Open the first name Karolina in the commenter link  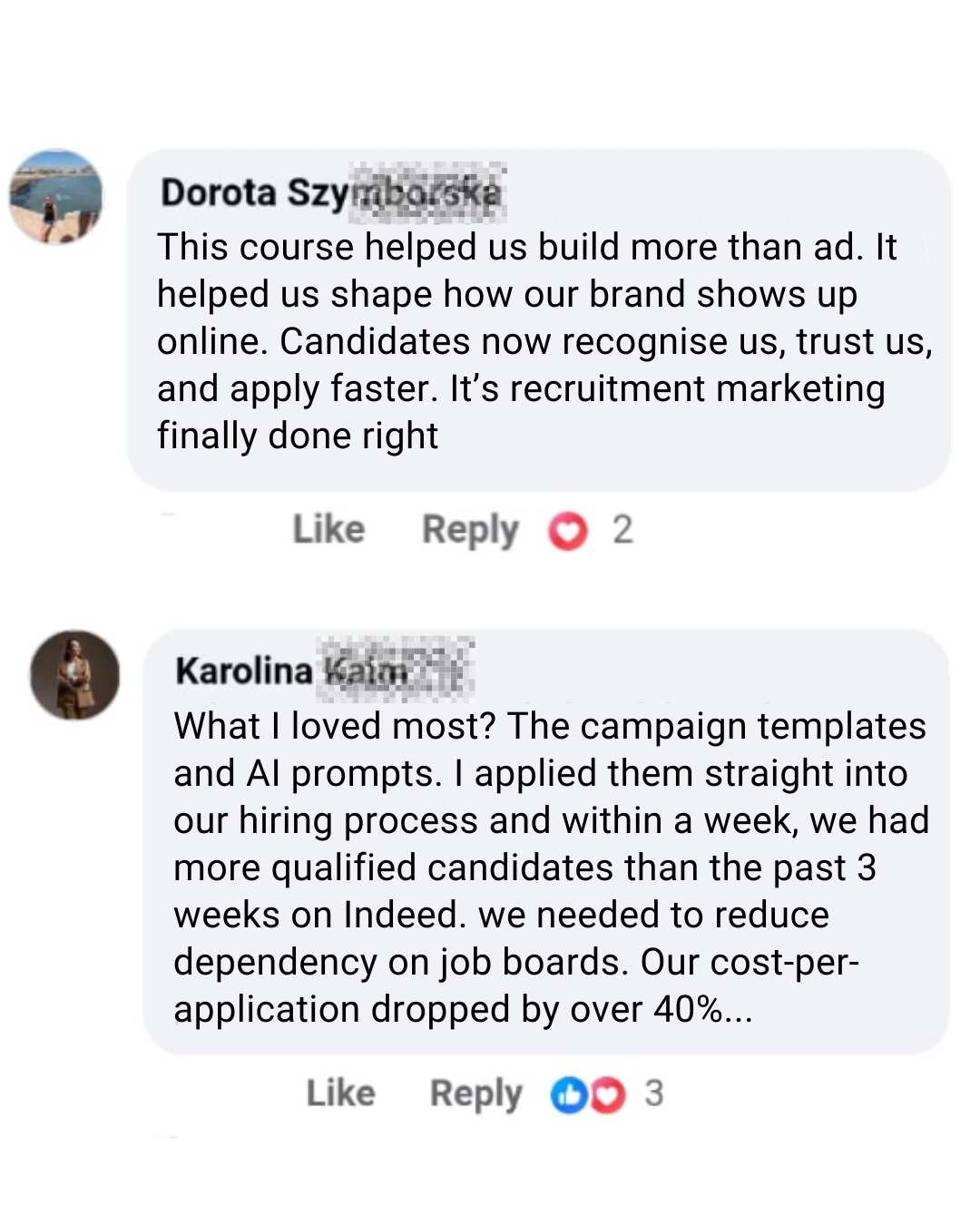coord(243,671)
